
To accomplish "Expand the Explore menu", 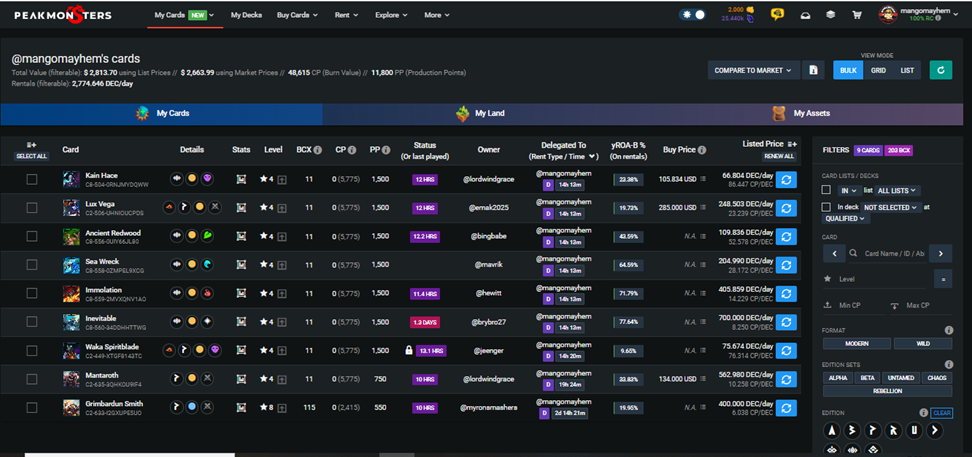I will coord(391,15).
